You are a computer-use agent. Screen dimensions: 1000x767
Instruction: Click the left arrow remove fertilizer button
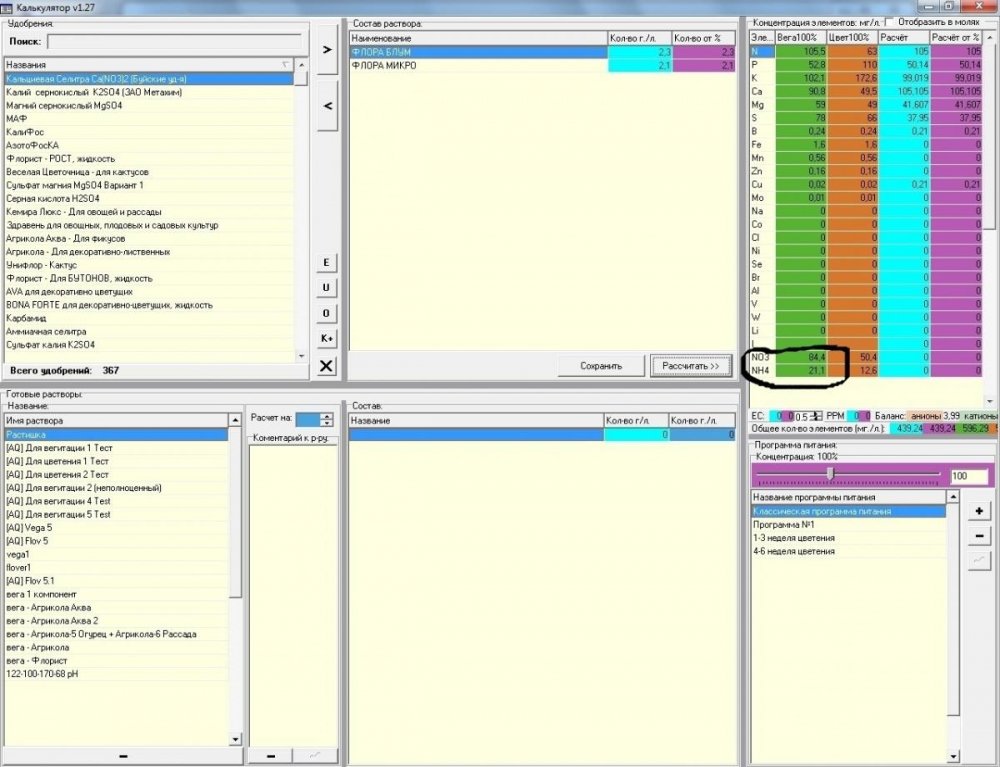pyautogui.click(x=327, y=106)
